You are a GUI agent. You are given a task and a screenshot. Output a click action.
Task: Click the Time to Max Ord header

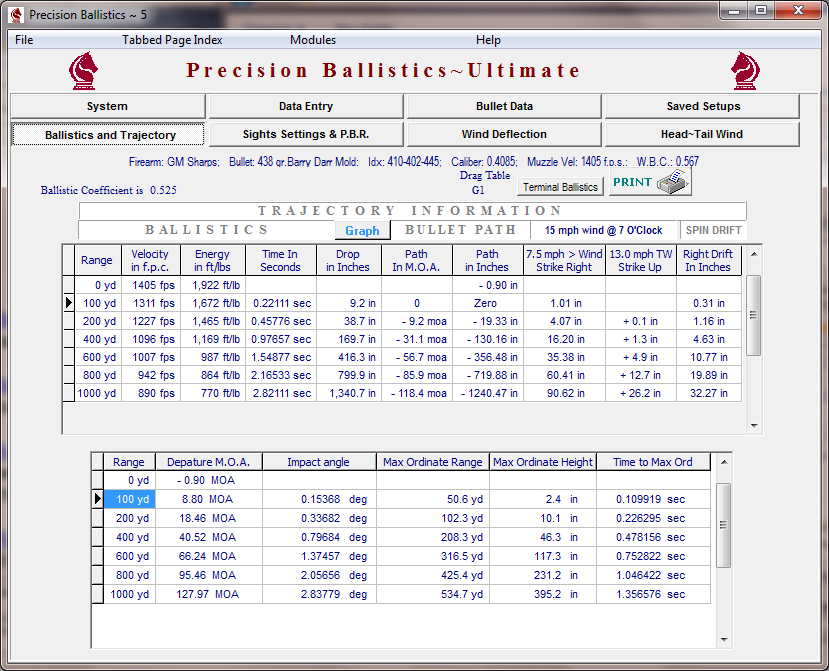(653, 462)
